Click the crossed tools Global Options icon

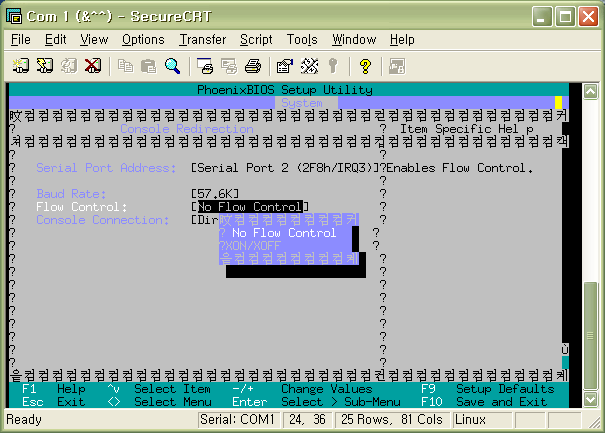tap(309, 66)
